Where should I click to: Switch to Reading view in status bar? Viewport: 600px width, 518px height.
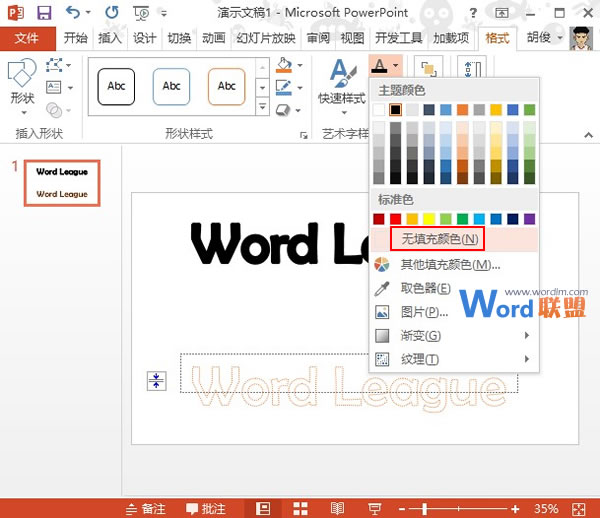[x=337, y=509]
